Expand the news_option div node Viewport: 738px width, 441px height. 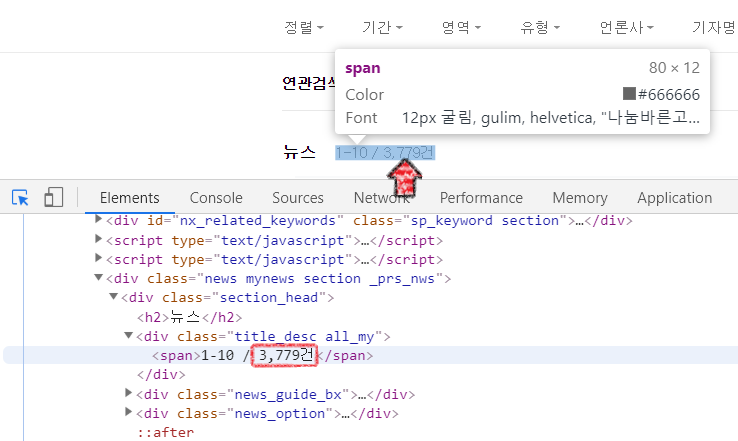(128, 412)
